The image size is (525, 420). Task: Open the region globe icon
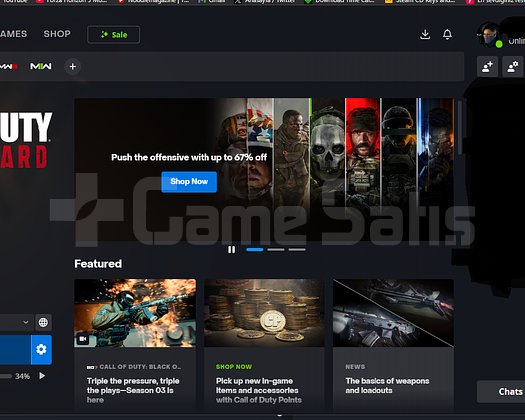tap(43, 322)
